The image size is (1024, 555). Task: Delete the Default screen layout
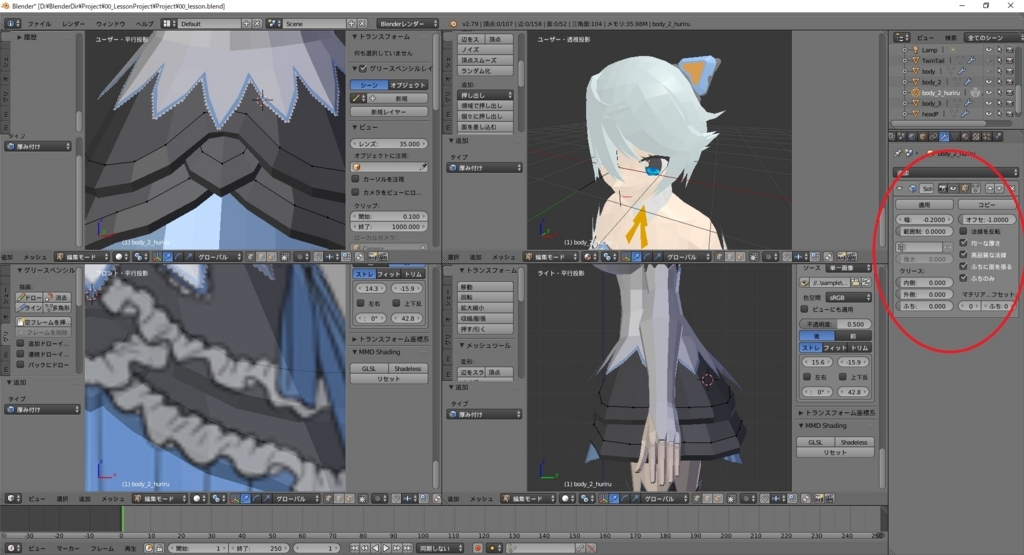(257, 24)
